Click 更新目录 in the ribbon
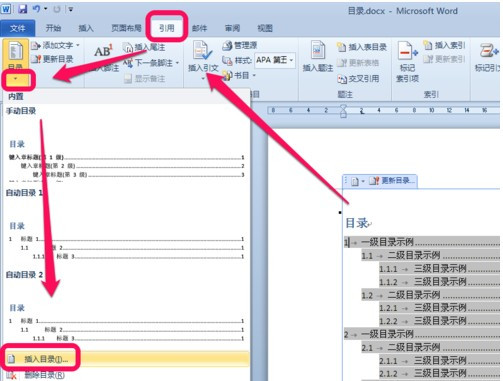Screen dimensions: 503x381 click(52, 59)
